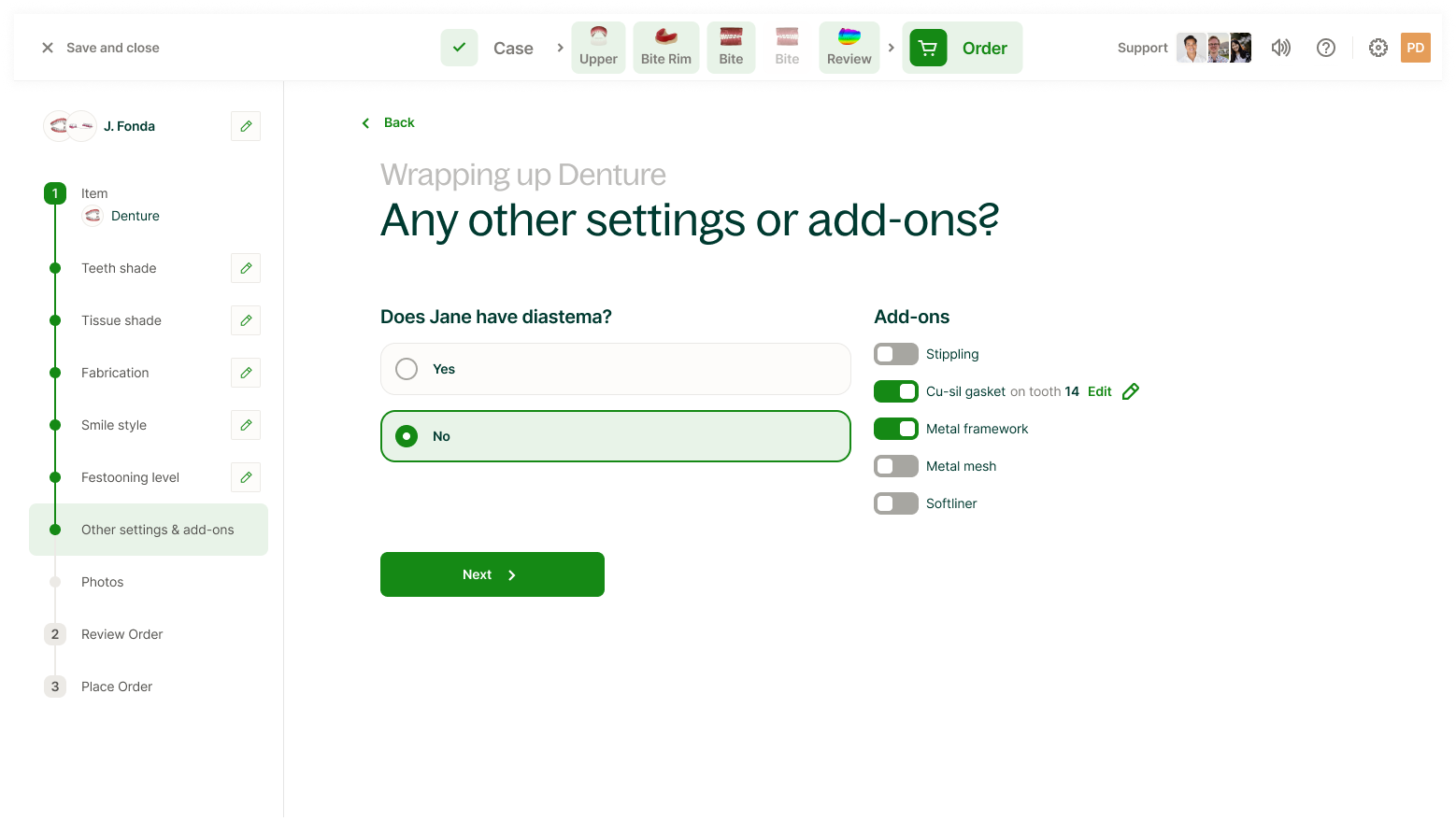Switch to the Bite Rim tab
This screenshot has width=1456, height=821.
(665, 48)
